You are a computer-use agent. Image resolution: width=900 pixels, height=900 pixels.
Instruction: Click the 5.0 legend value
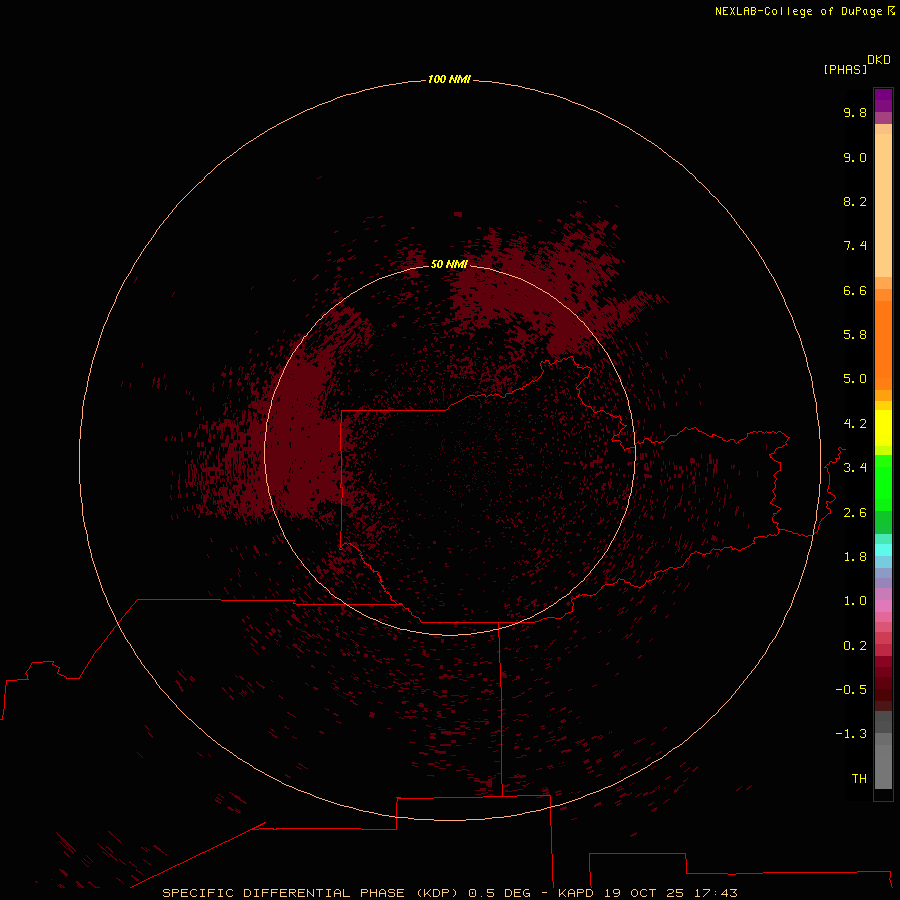pos(855,379)
